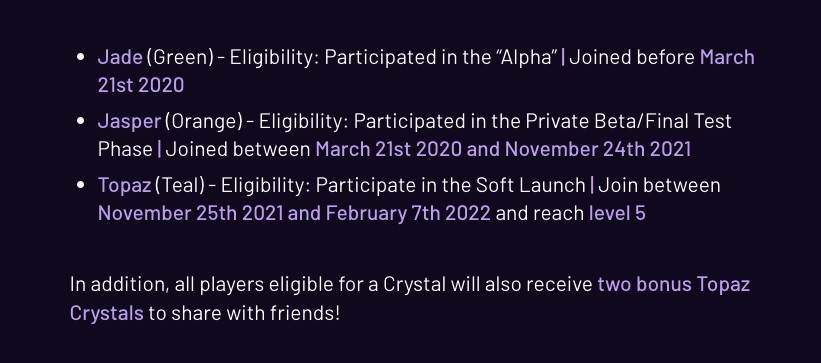Click the bullet point beside Topaz

[x=80, y=185]
